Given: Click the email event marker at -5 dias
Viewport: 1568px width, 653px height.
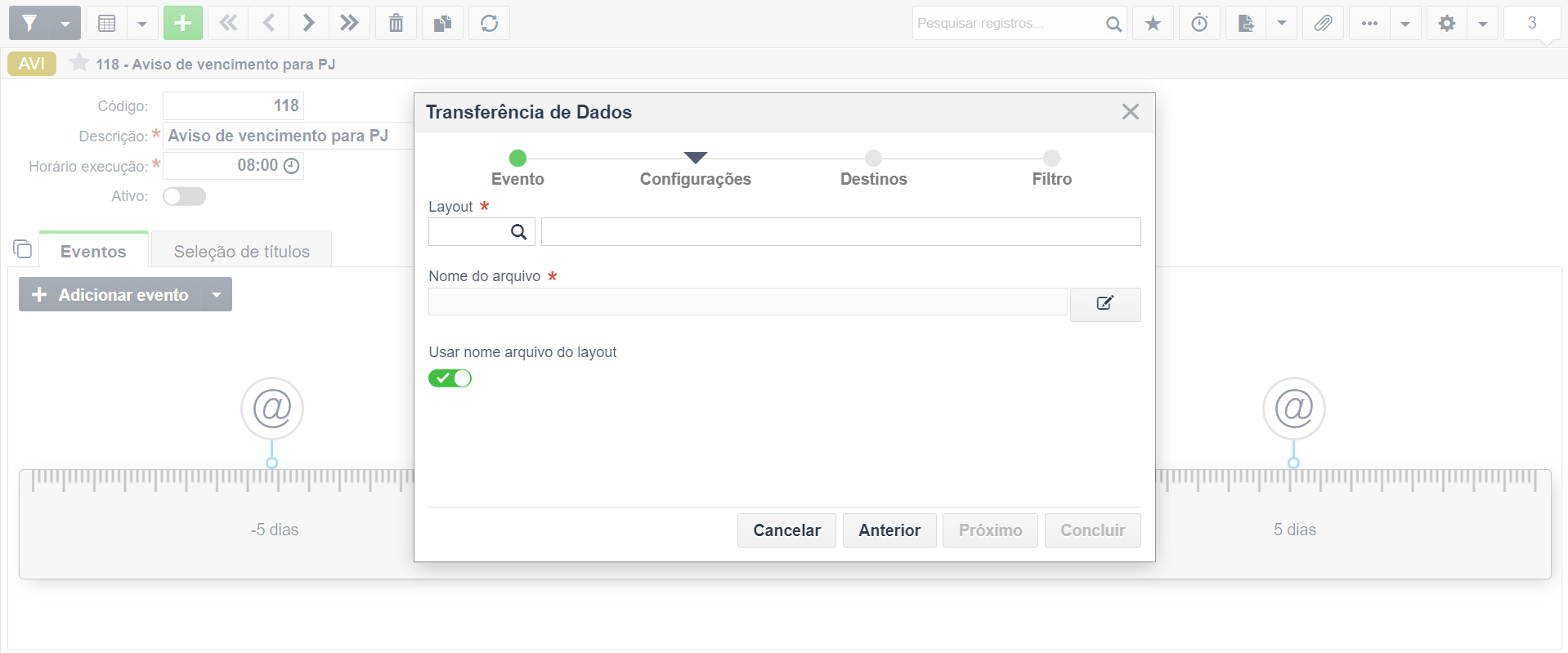Looking at the screenshot, I should (x=272, y=408).
